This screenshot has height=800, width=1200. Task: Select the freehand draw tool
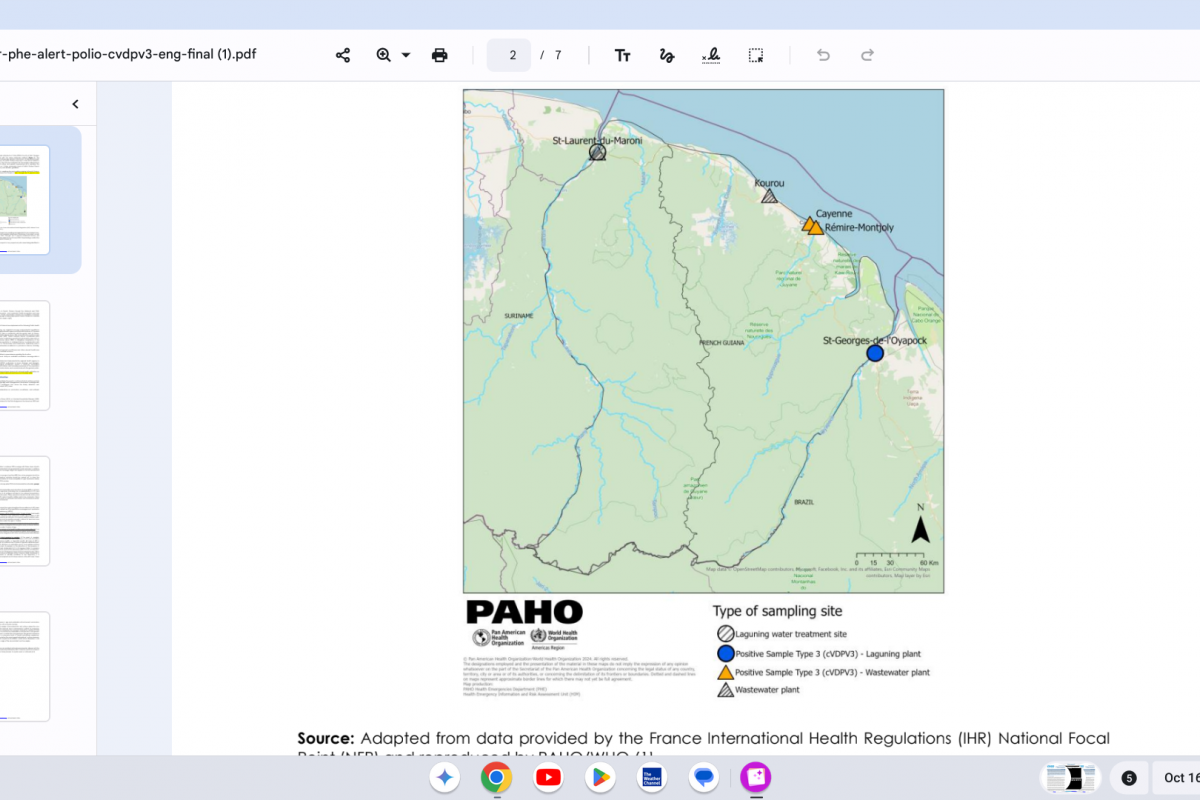pos(667,55)
